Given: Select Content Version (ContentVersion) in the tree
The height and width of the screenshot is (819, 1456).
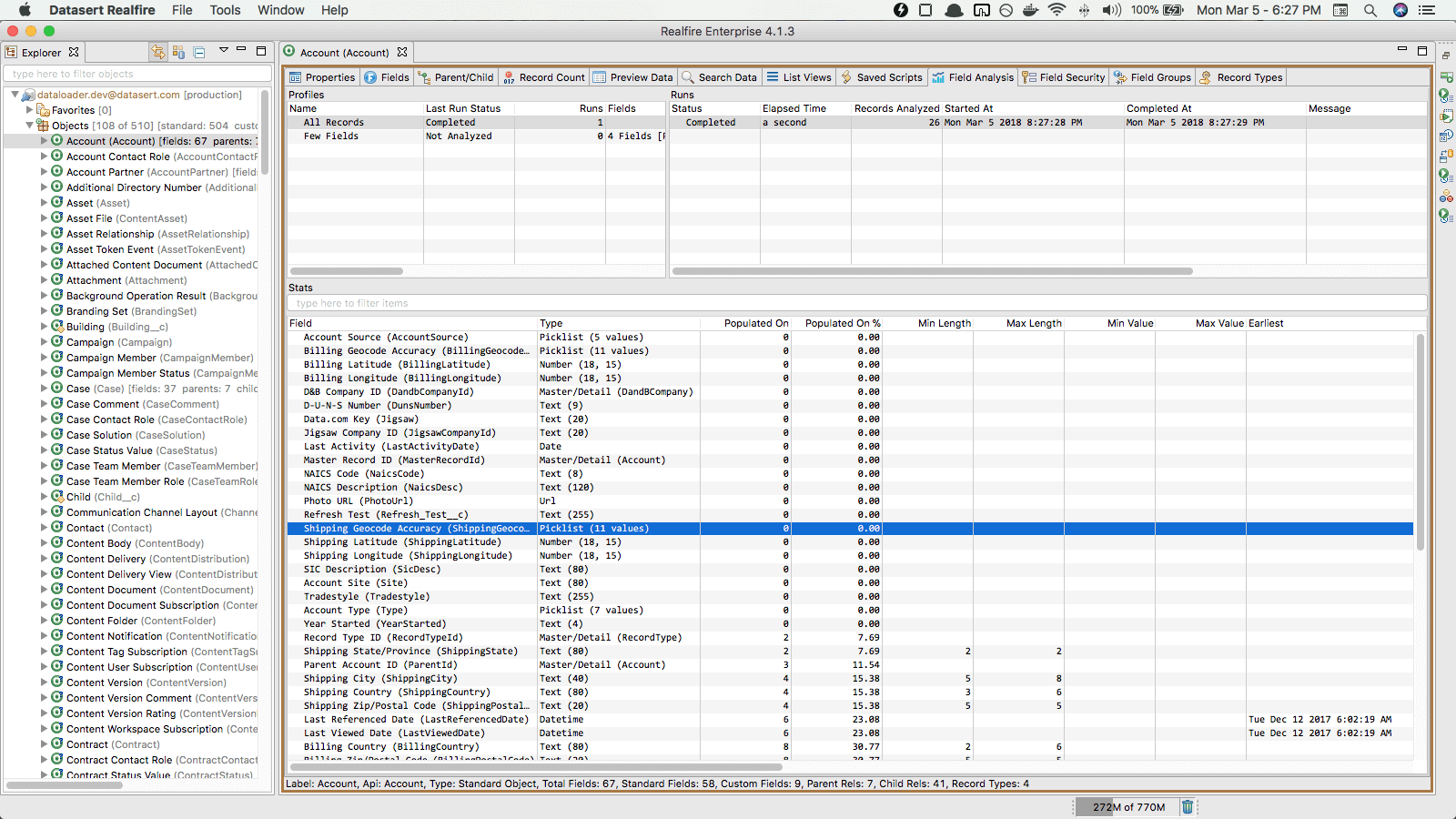Looking at the screenshot, I should (x=147, y=682).
